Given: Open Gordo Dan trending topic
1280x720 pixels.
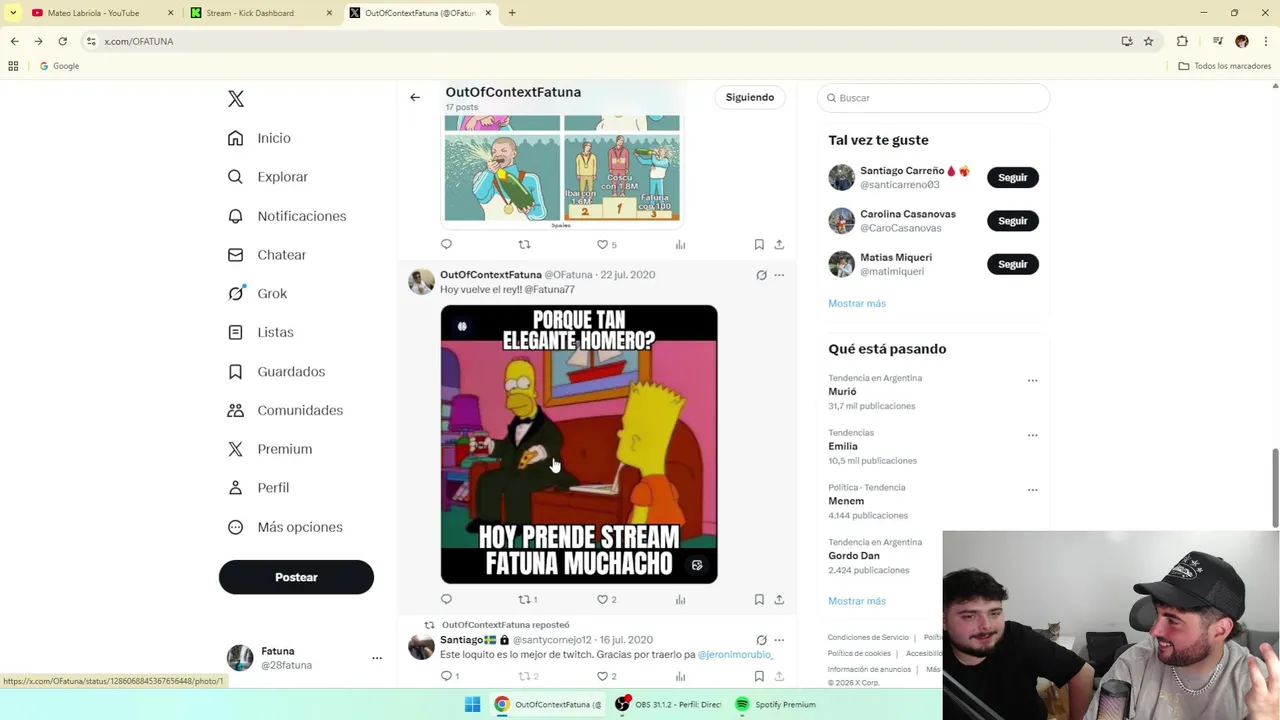Looking at the screenshot, I should tap(854, 556).
